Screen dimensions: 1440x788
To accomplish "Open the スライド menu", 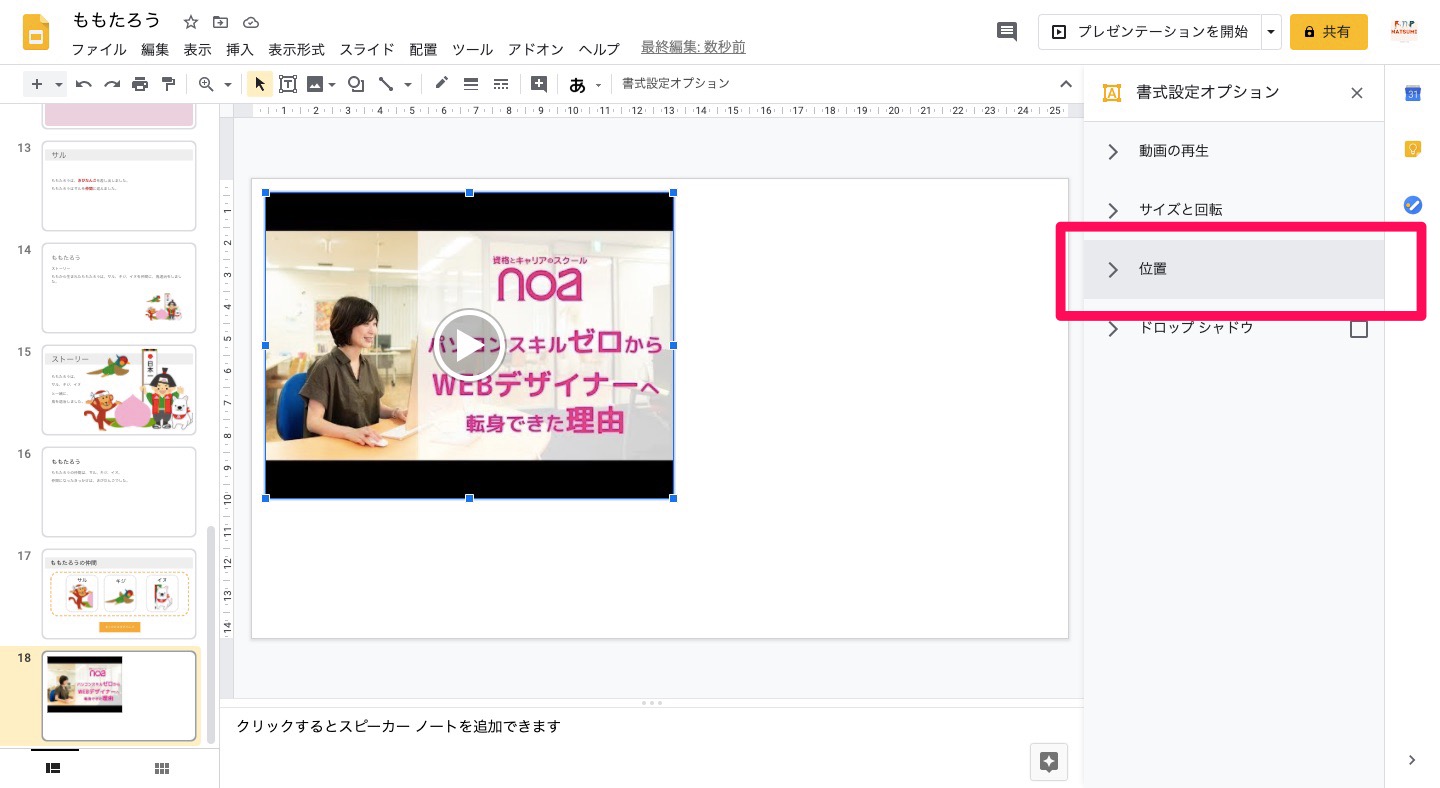I will [367, 49].
